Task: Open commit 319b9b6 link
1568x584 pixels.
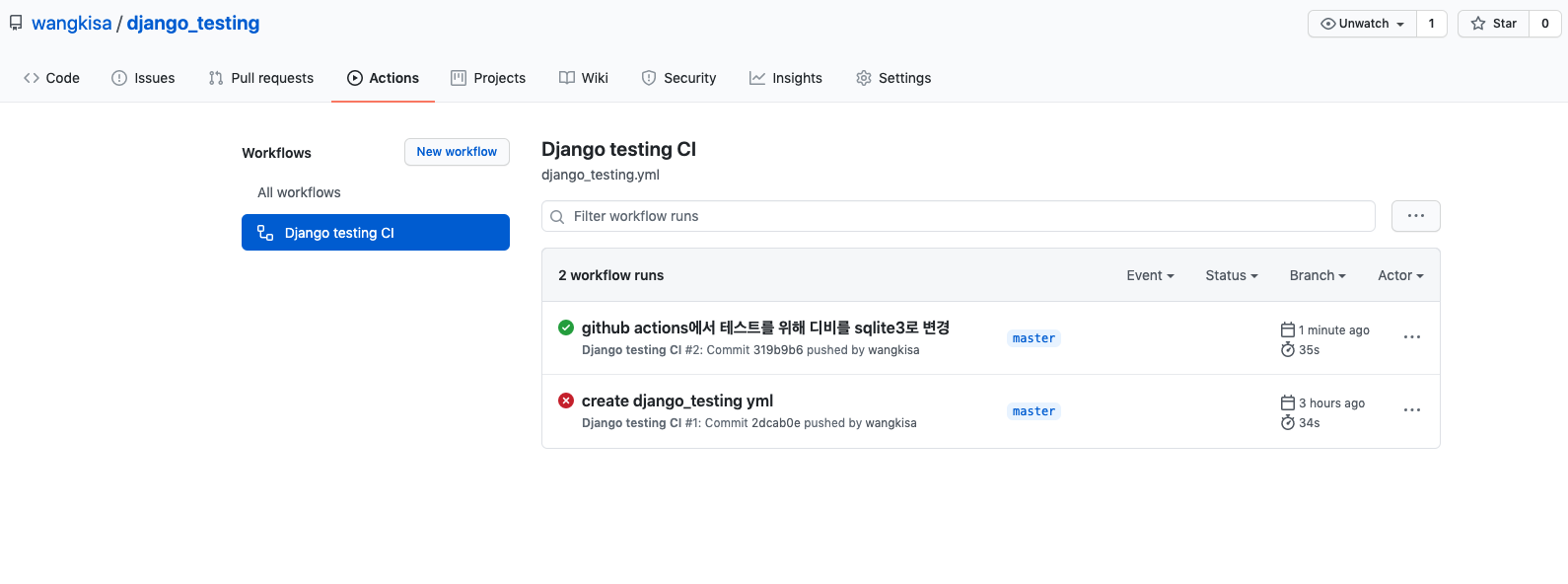Action: pos(778,350)
